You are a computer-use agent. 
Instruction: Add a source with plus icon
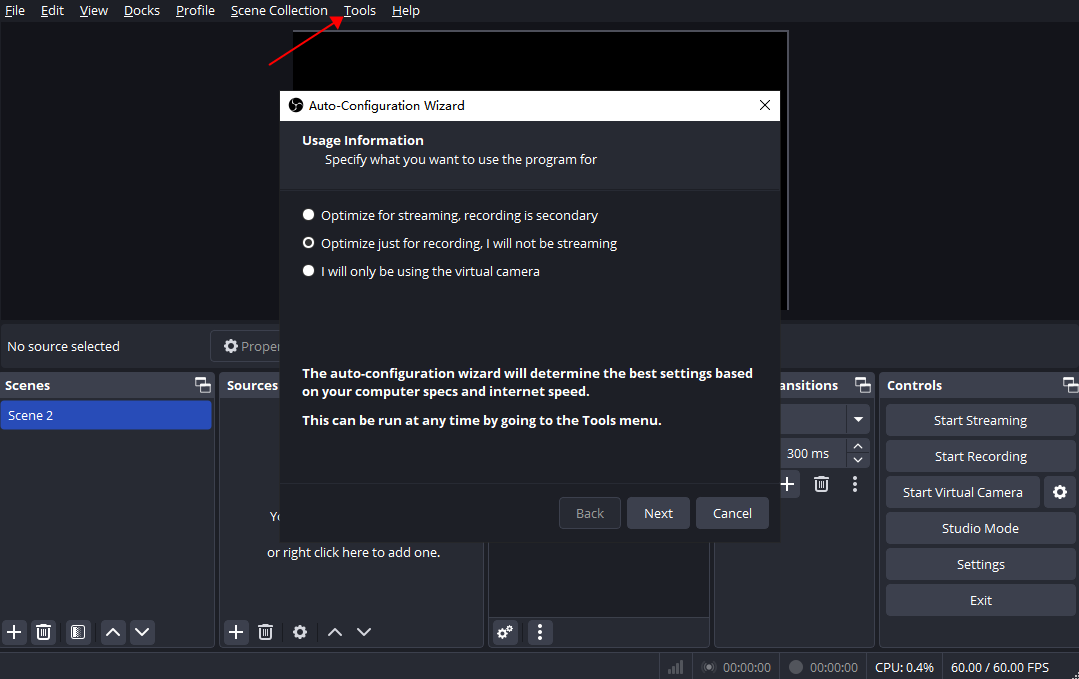236,632
